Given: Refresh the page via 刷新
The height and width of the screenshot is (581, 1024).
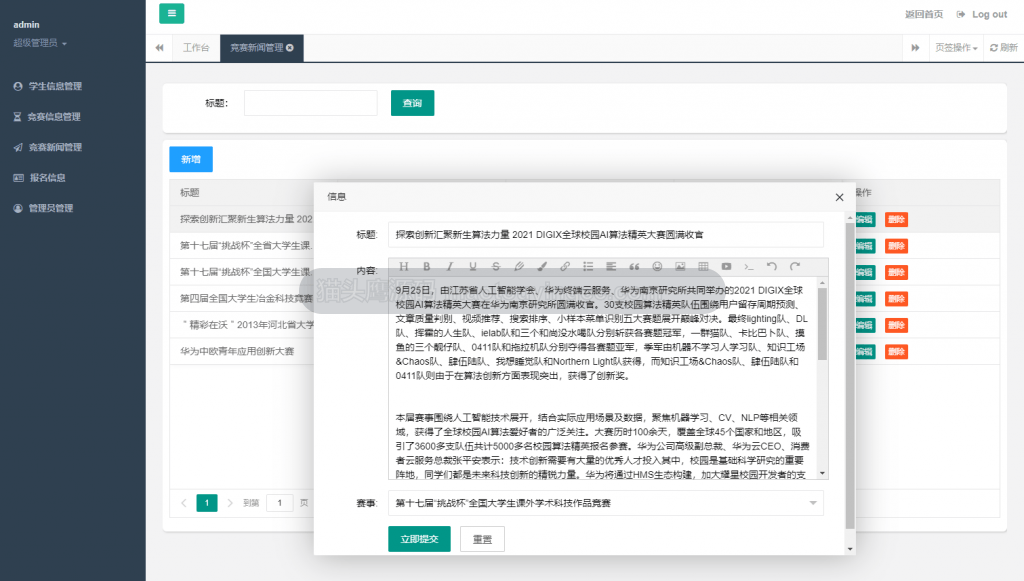Looking at the screenshot, I should tap(1004, 48).
